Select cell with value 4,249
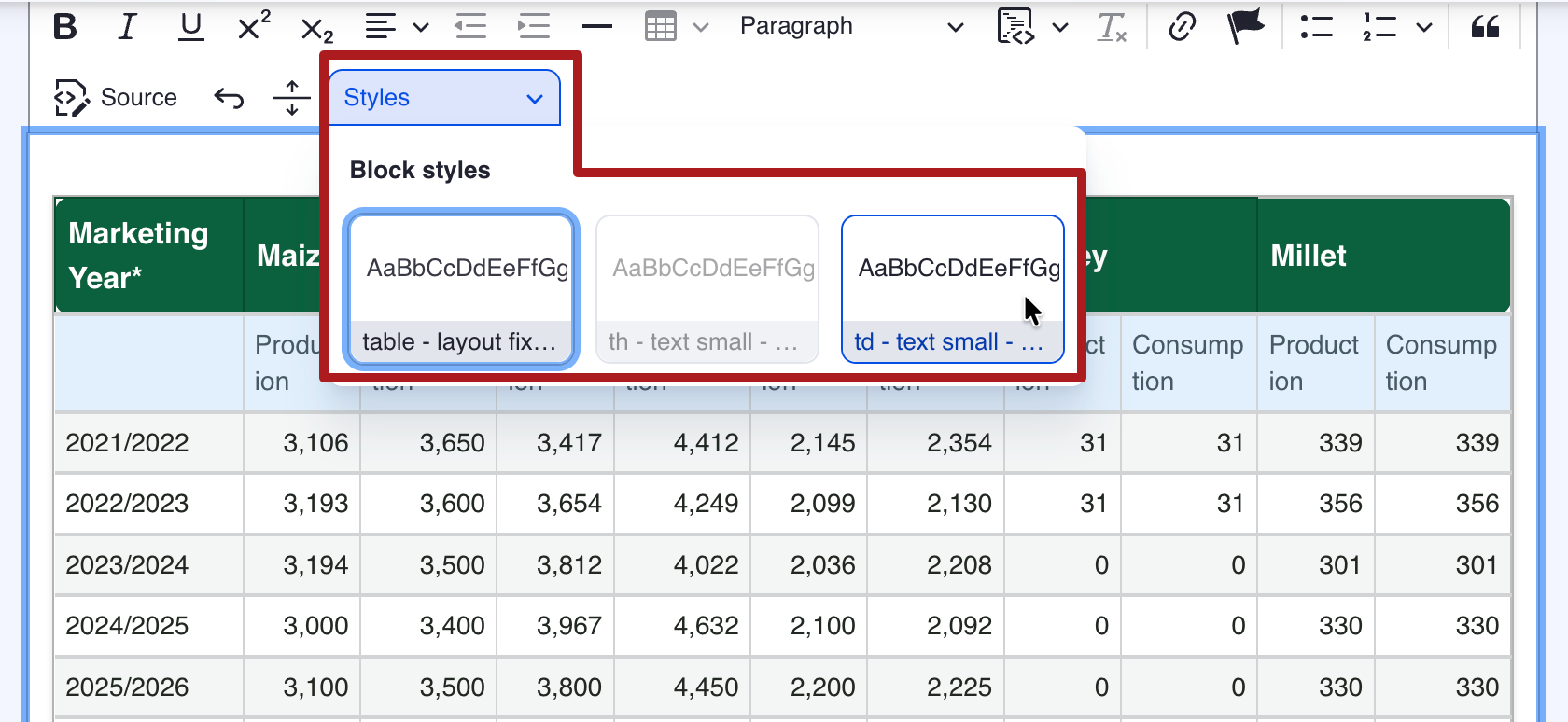 pos(682,504)
